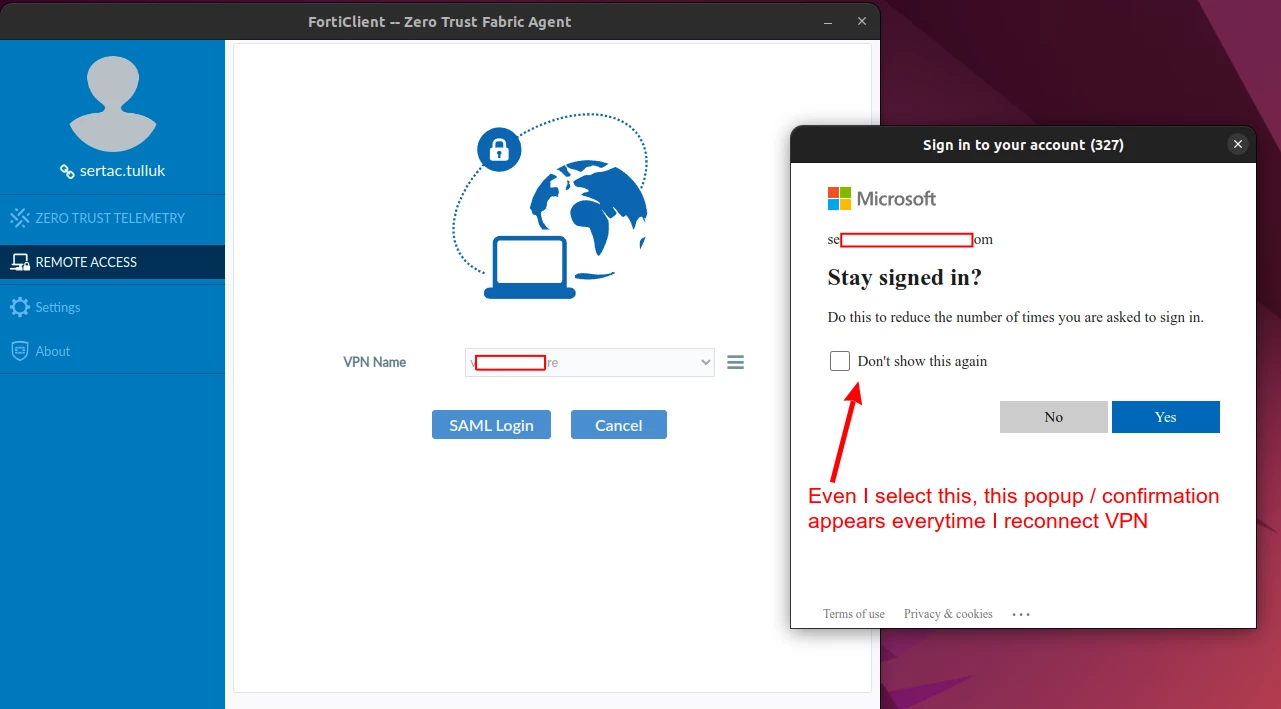Open the ZERO TRUST TELEMETRY section
The width and height of the screenshot is (1281, 709).
click(x=112, y=218)
